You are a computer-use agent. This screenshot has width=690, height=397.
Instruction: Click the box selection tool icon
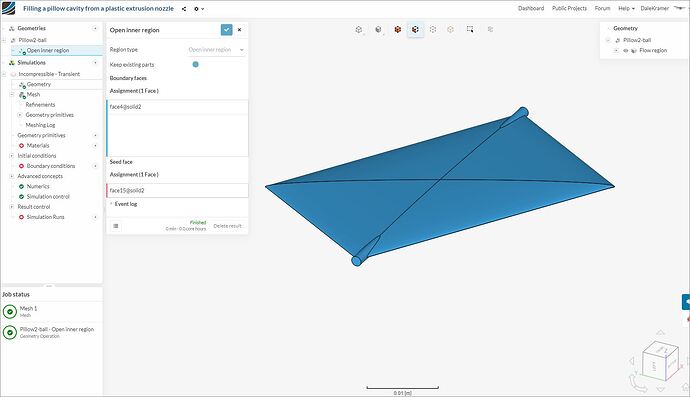tap(470, 29)
